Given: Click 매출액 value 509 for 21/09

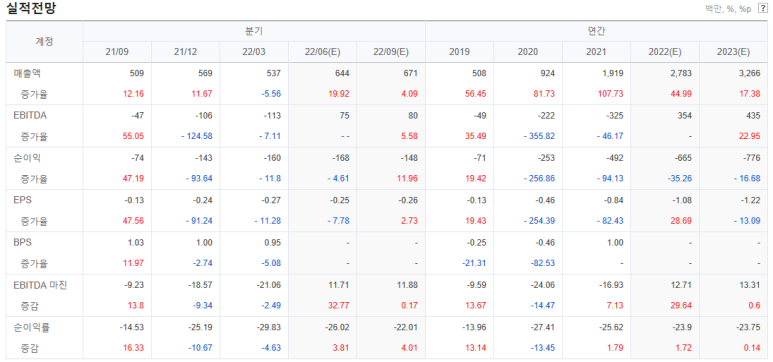Looking at the screenshot, I should [137, 73].
